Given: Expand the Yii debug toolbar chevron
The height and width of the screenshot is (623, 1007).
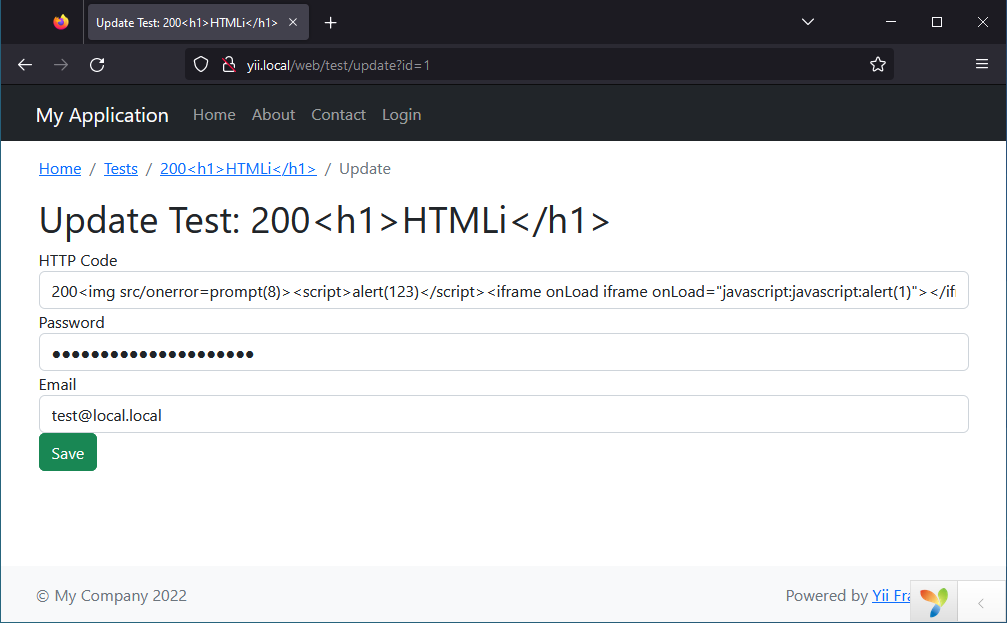Looking at the screenshot, I should click(x=981, y=602).
